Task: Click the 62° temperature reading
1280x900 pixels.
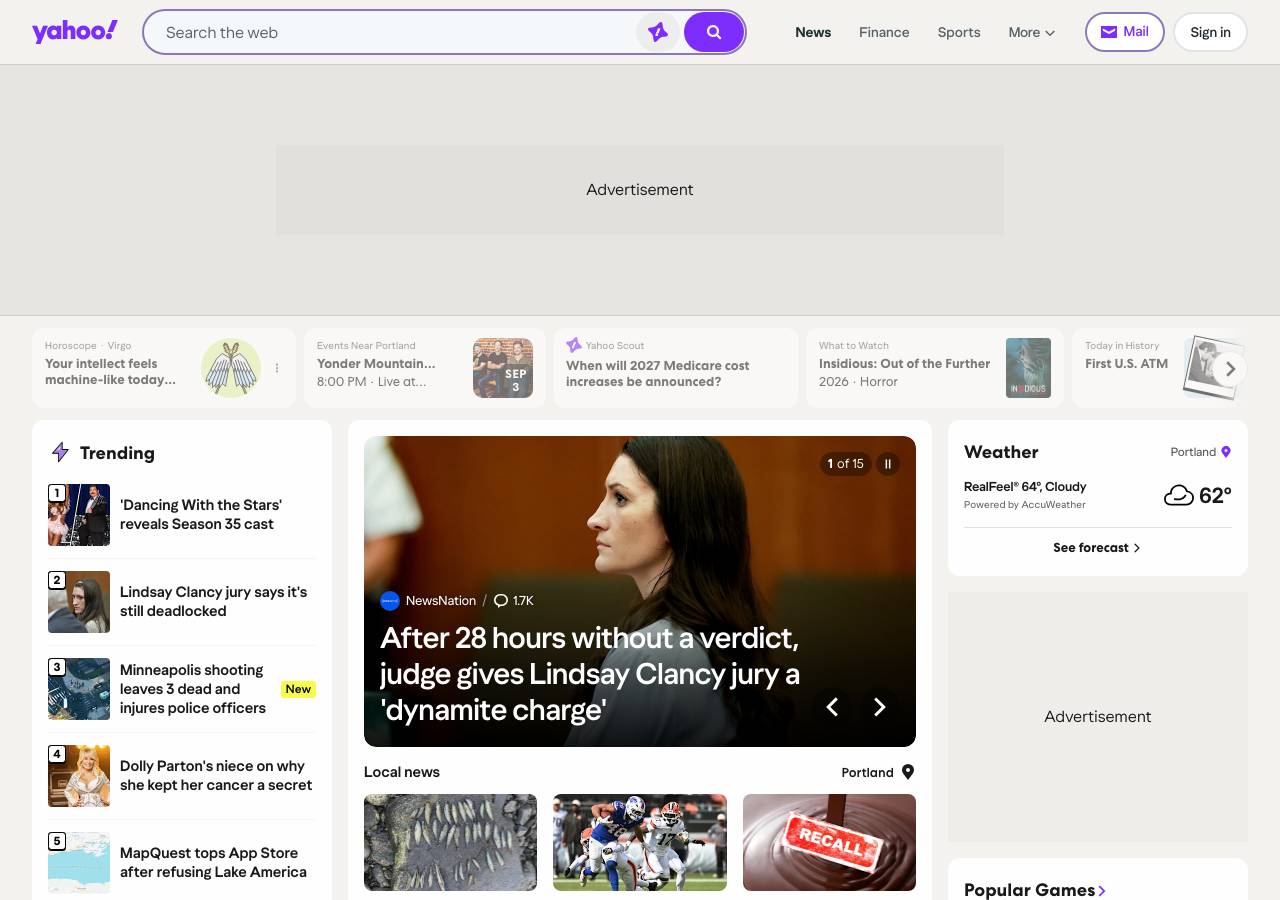Action: click(1215, 496)
